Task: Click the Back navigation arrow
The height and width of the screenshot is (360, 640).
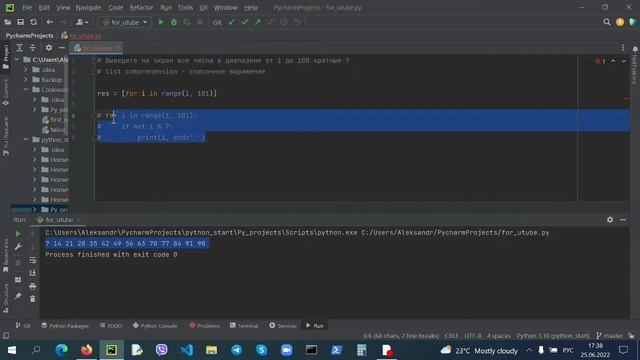Action: coord(49,22)
